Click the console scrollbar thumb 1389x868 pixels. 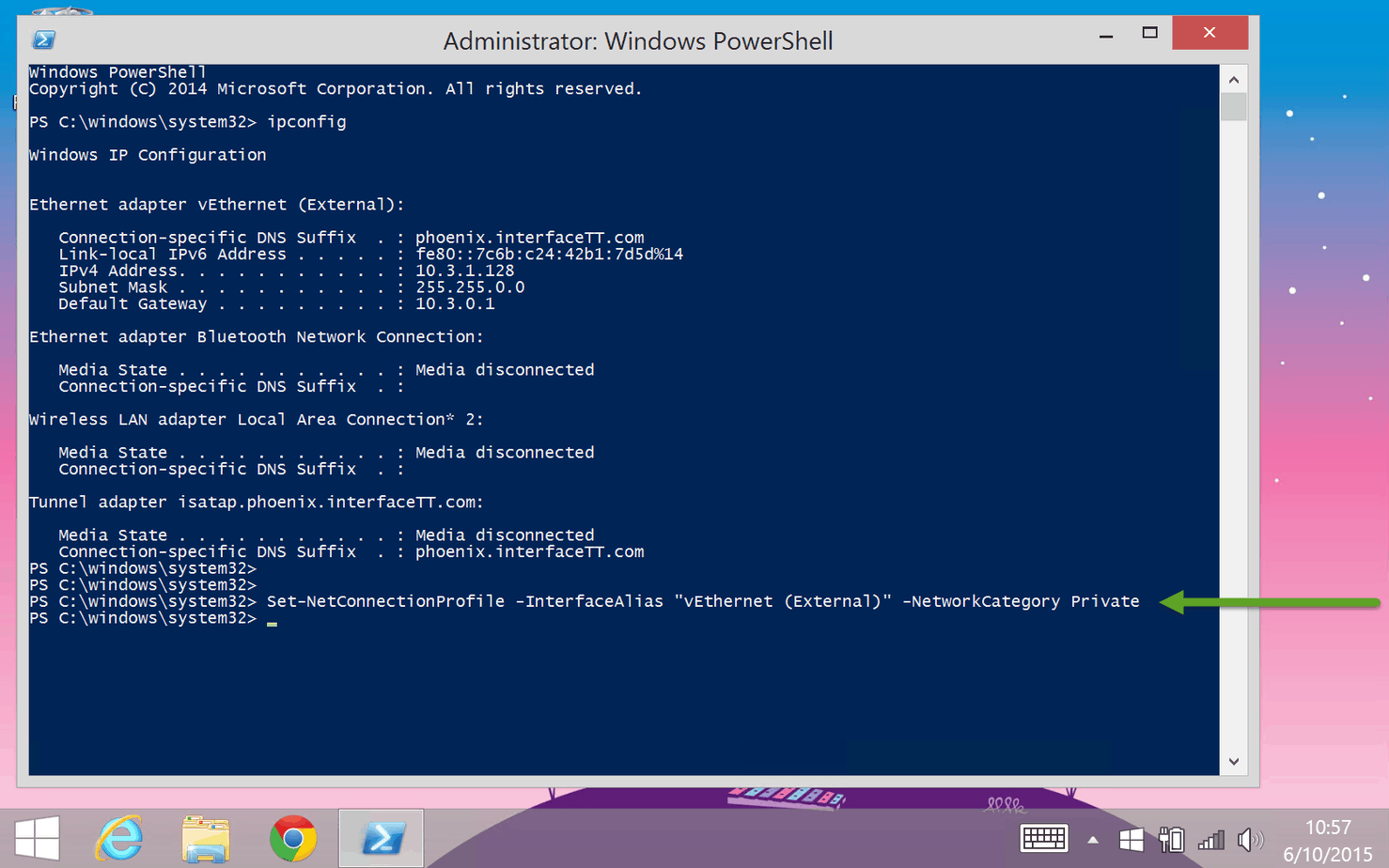click(1233, 106)
